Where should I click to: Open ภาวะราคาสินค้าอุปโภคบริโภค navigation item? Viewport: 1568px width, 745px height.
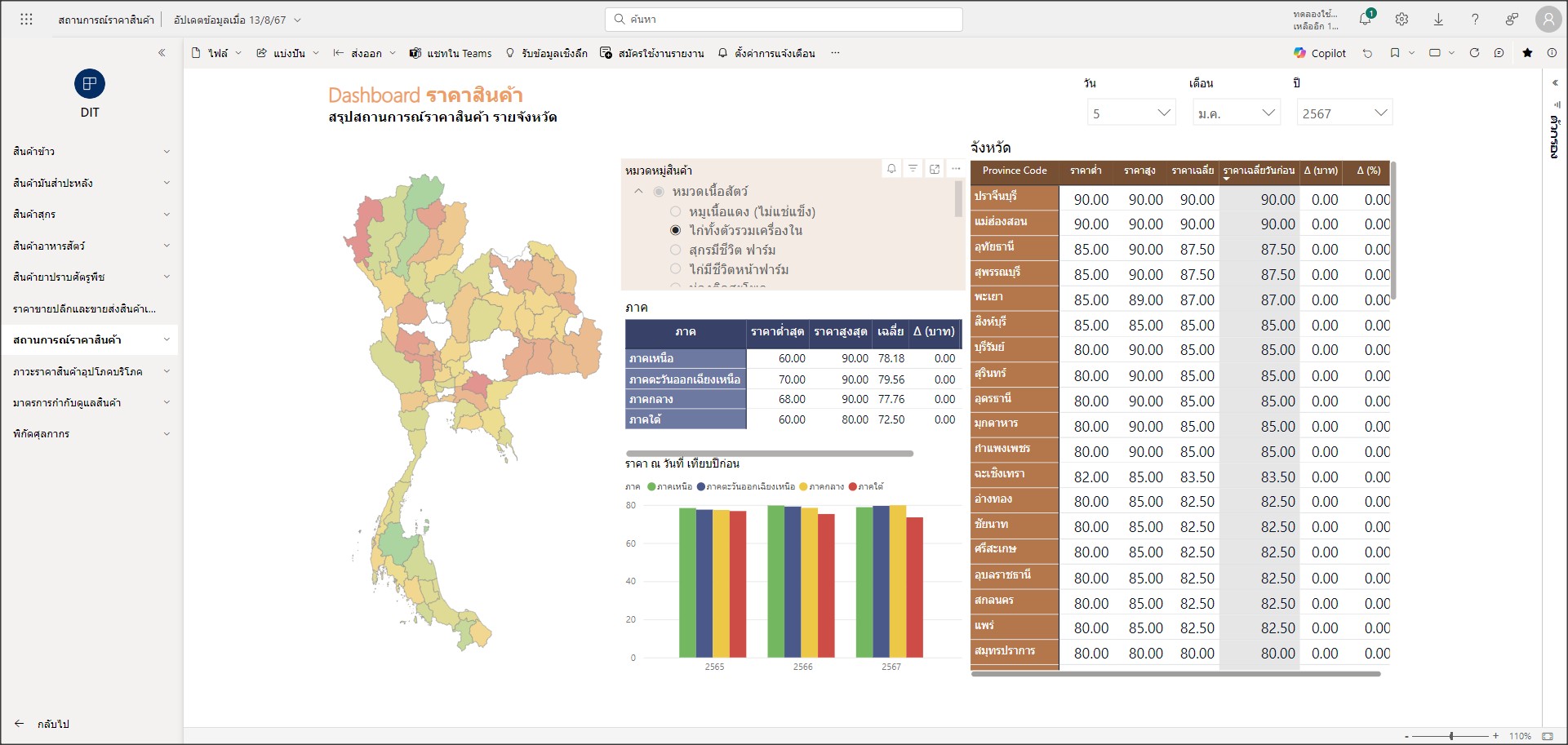90,371
